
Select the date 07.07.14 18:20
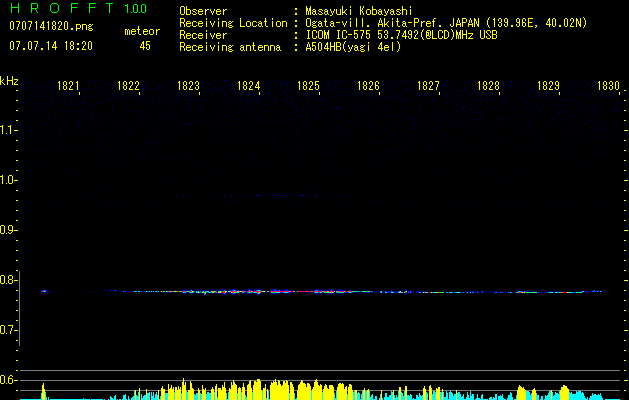coord(51,46)
